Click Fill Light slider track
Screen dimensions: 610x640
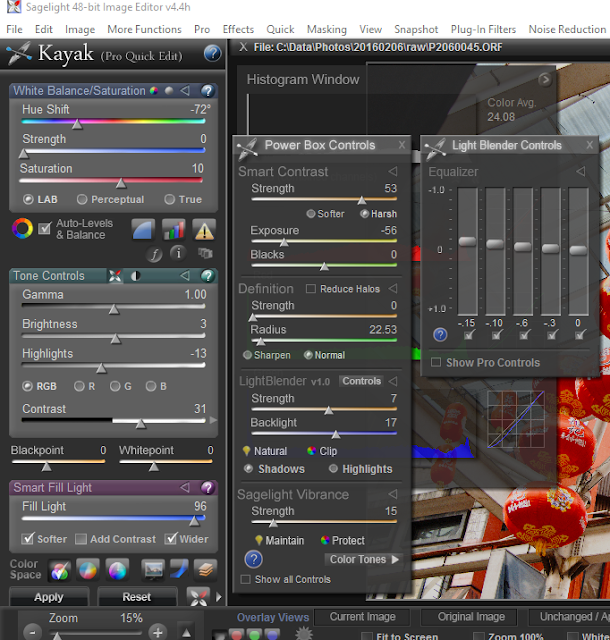pos(114,518)
